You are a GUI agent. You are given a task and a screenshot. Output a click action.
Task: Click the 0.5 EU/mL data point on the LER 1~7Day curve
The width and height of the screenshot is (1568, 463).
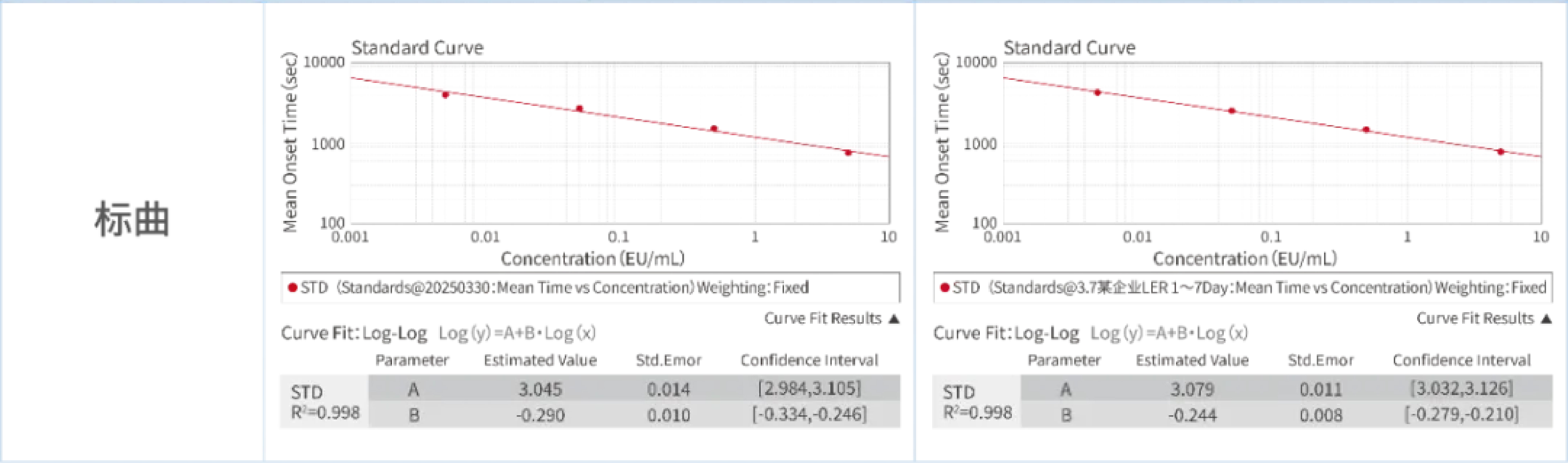pyautogui.click(x=1367, y=130)
